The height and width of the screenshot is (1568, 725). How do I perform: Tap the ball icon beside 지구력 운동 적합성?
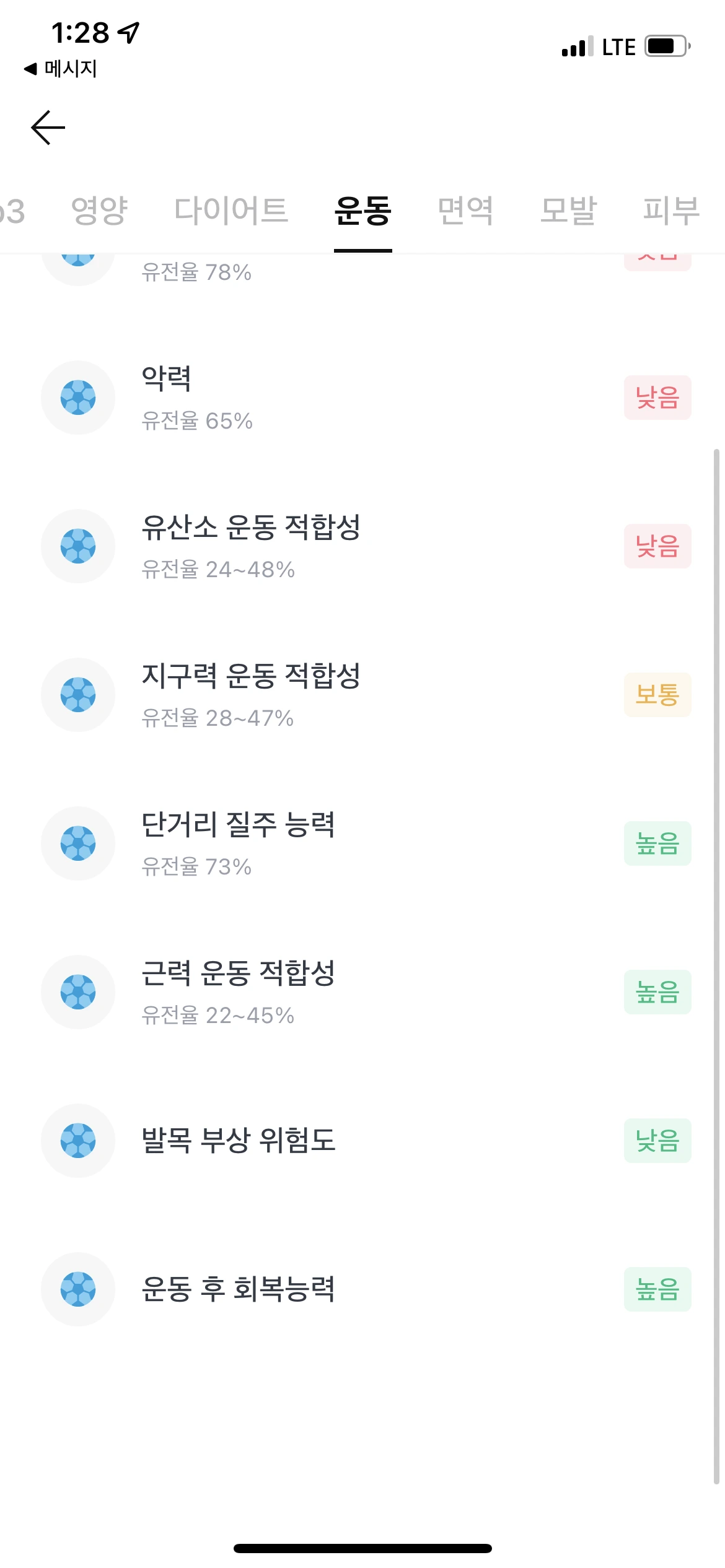(x=78, y=695)
